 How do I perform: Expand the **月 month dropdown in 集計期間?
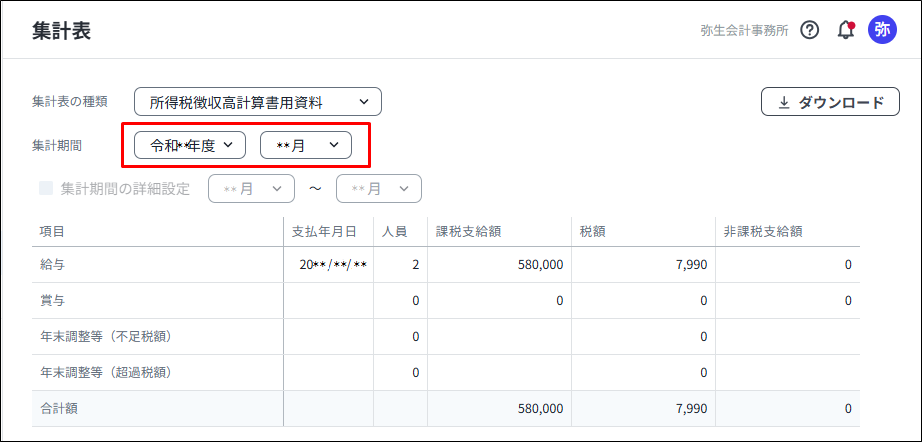pyautogui.click(x=306, y=145)
